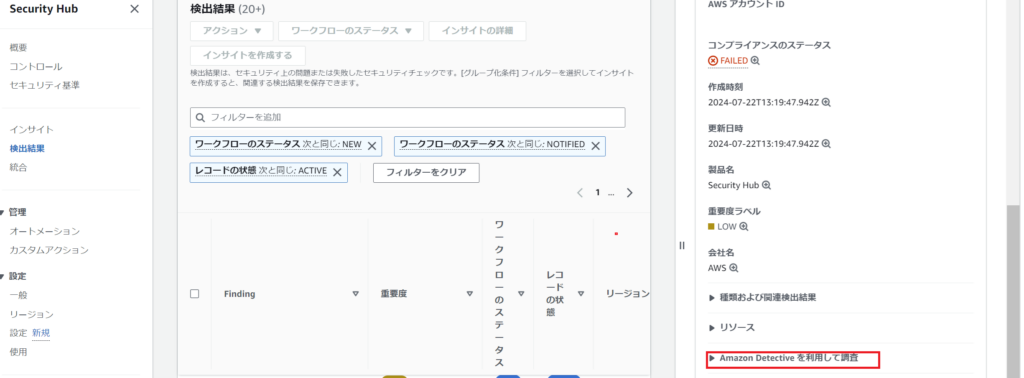1024x378 pixels.
Task: Filter by severity label LOW
Action: point(743,227)
